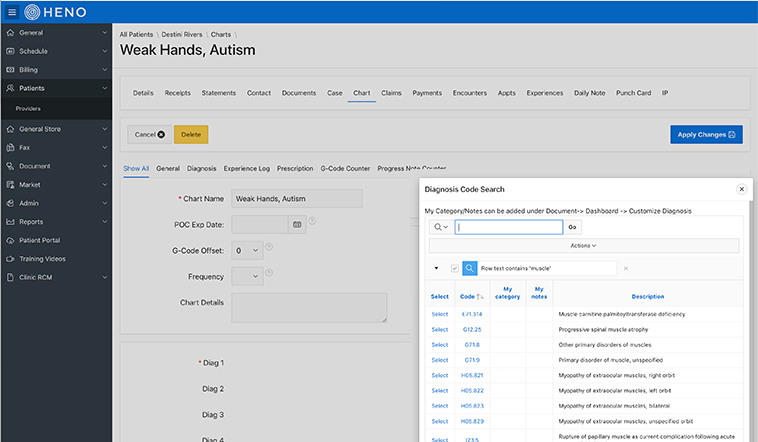Click the Training Videos icon

[x=10, y=259]
